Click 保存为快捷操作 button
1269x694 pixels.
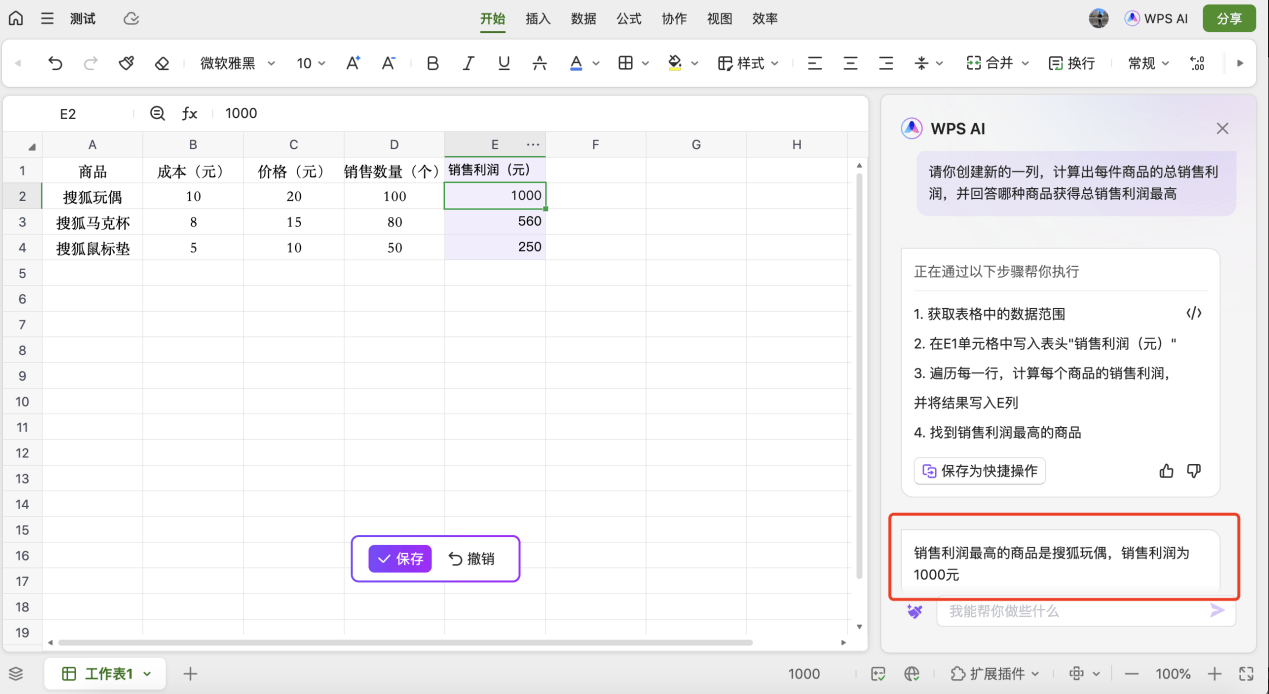click(980, 471)
